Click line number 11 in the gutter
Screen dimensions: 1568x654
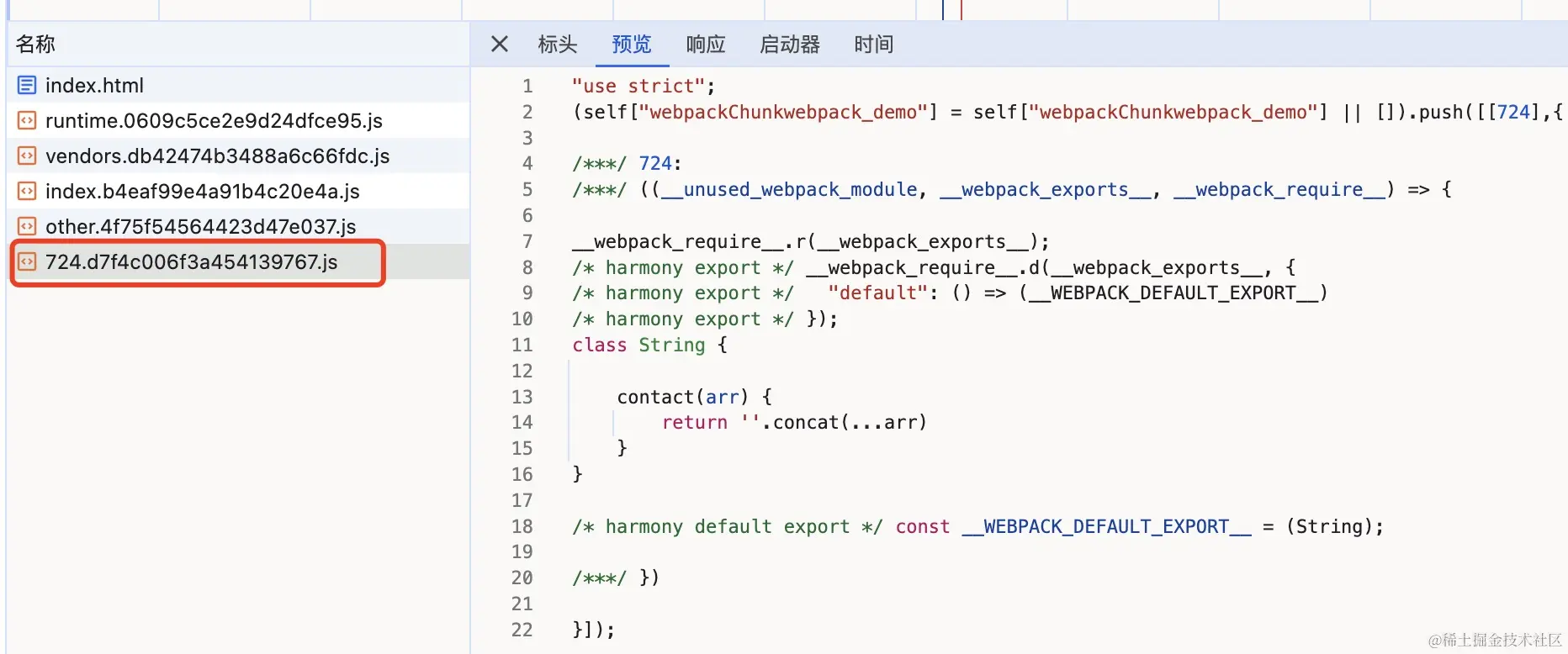tap(522, 345)
